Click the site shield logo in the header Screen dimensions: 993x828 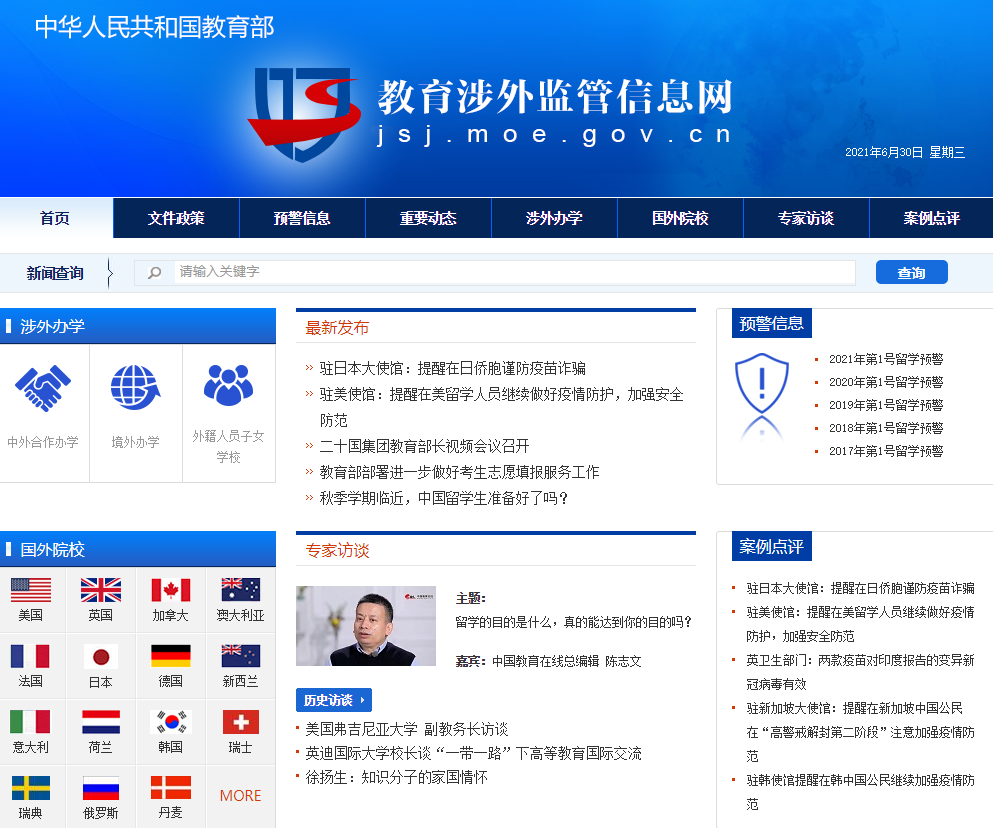pyautogui.click(x=304, y=114)
